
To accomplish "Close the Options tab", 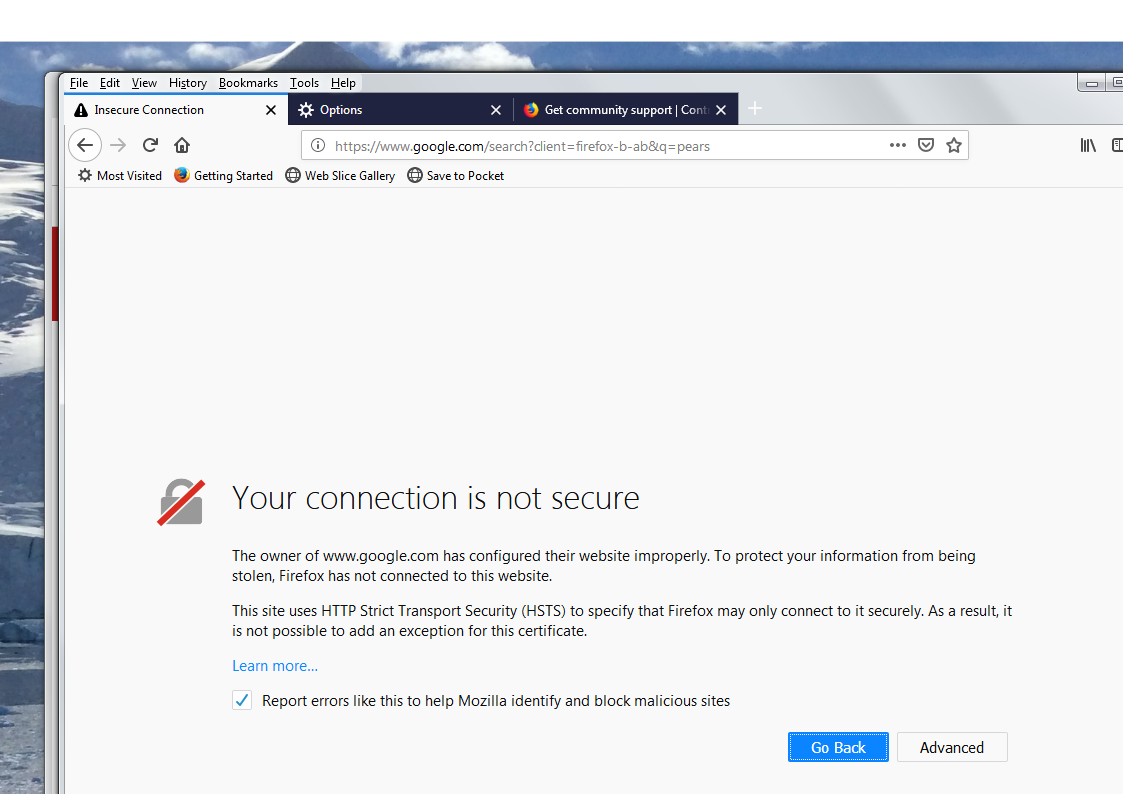I will coord(496,110).
